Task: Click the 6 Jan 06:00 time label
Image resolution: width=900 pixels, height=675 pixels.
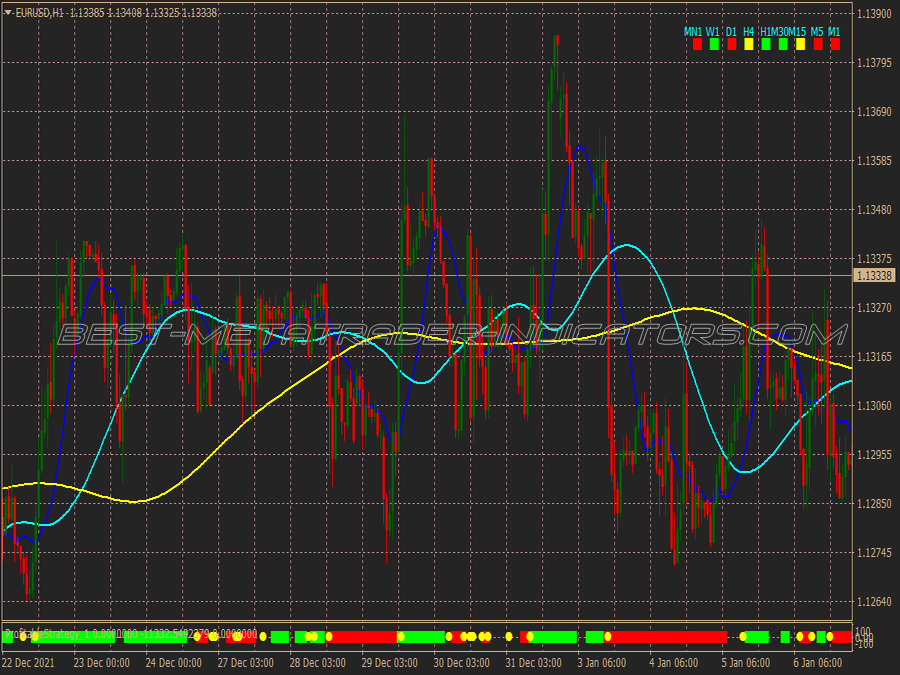Action: click(818, 663)
